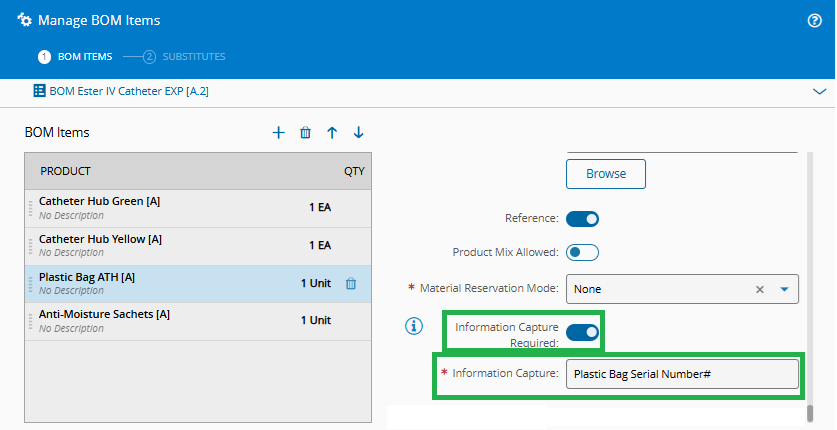Select Catheter Hub Green [A] row

tap(198, 209)
